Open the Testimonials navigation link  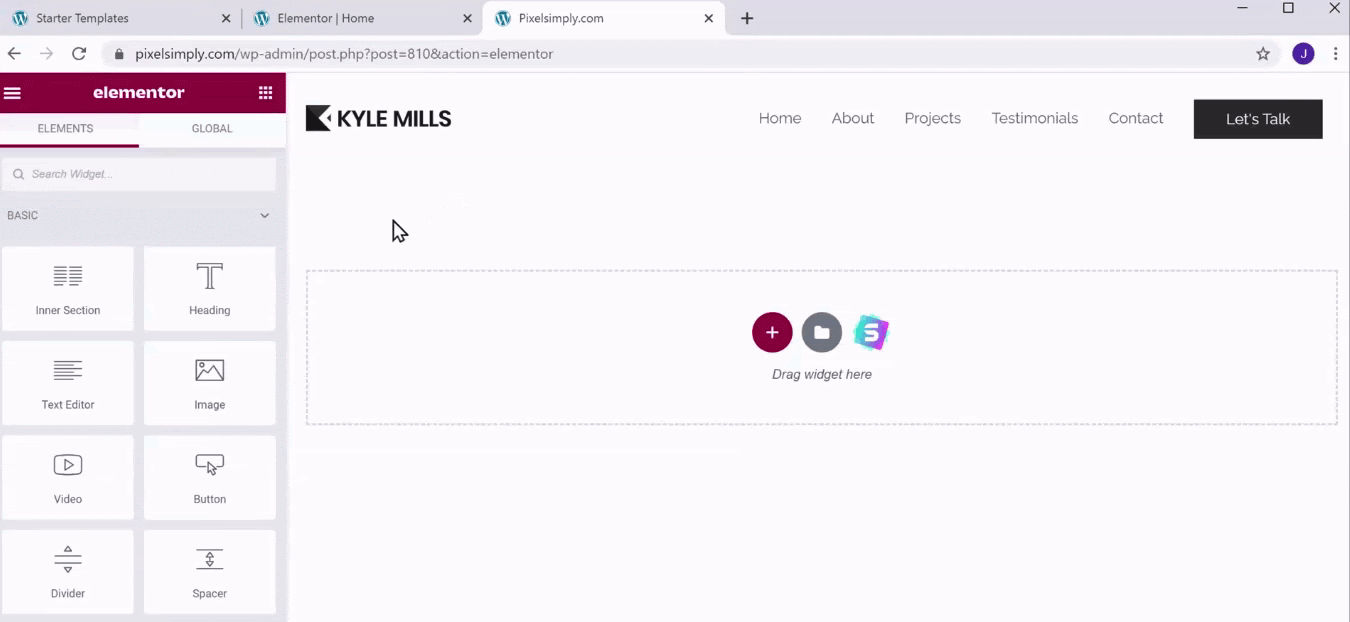[1034, 118]
